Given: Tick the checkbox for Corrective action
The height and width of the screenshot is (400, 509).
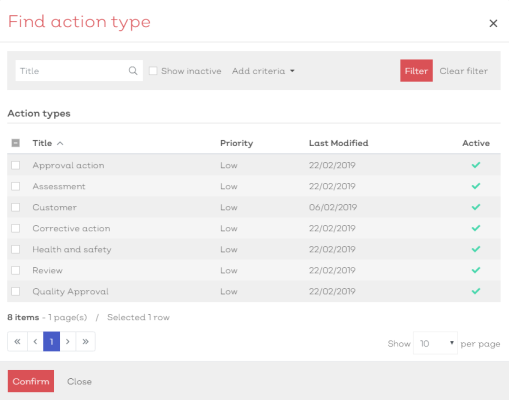Looking at the screenshot, I should (16, 228).
